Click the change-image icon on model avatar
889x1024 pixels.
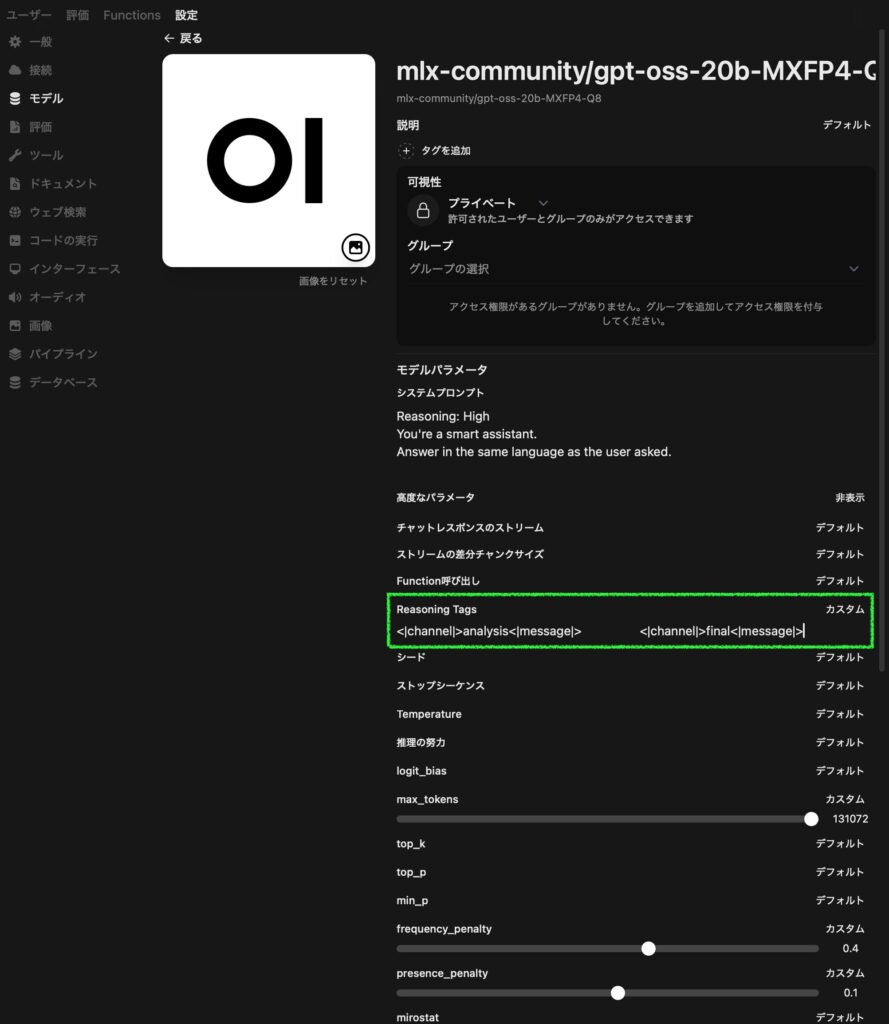[355, 248]
